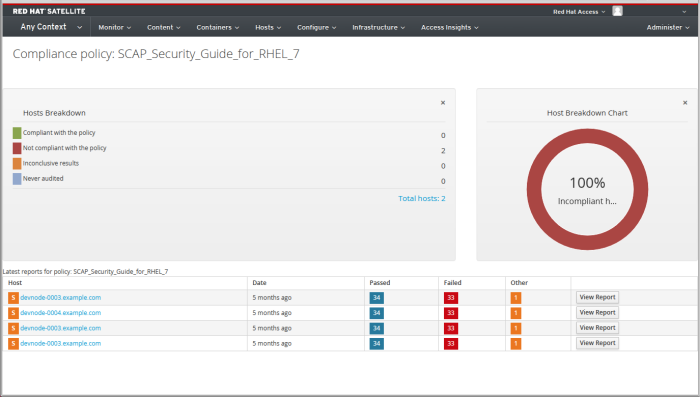Click the Failed column header
Screen dimensions: 700x397
click(453, 283)
